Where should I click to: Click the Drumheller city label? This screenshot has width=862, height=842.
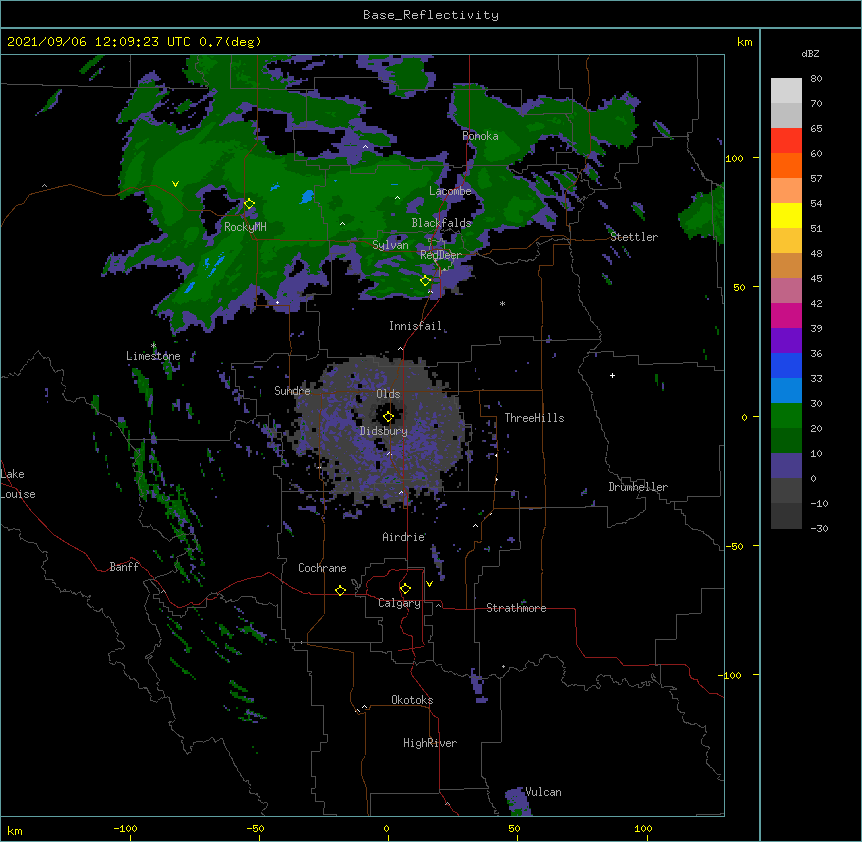(x=638, y=487)
